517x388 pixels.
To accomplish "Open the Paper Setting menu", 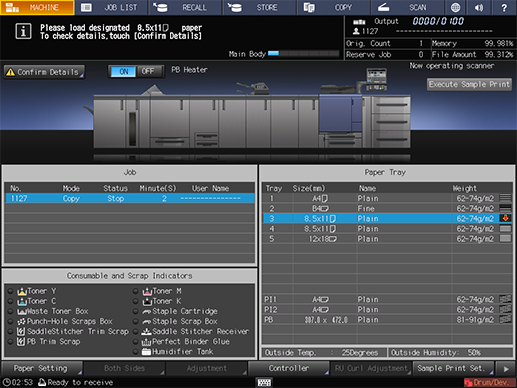I will [42, 368].
